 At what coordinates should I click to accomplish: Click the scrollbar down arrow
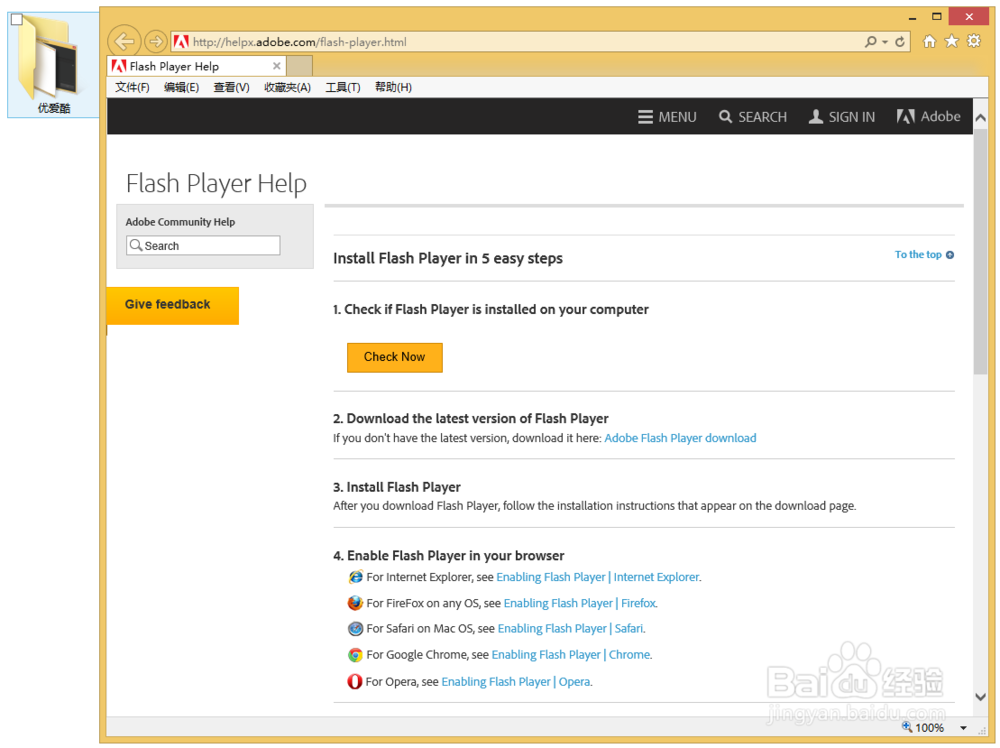coord(980,697)
